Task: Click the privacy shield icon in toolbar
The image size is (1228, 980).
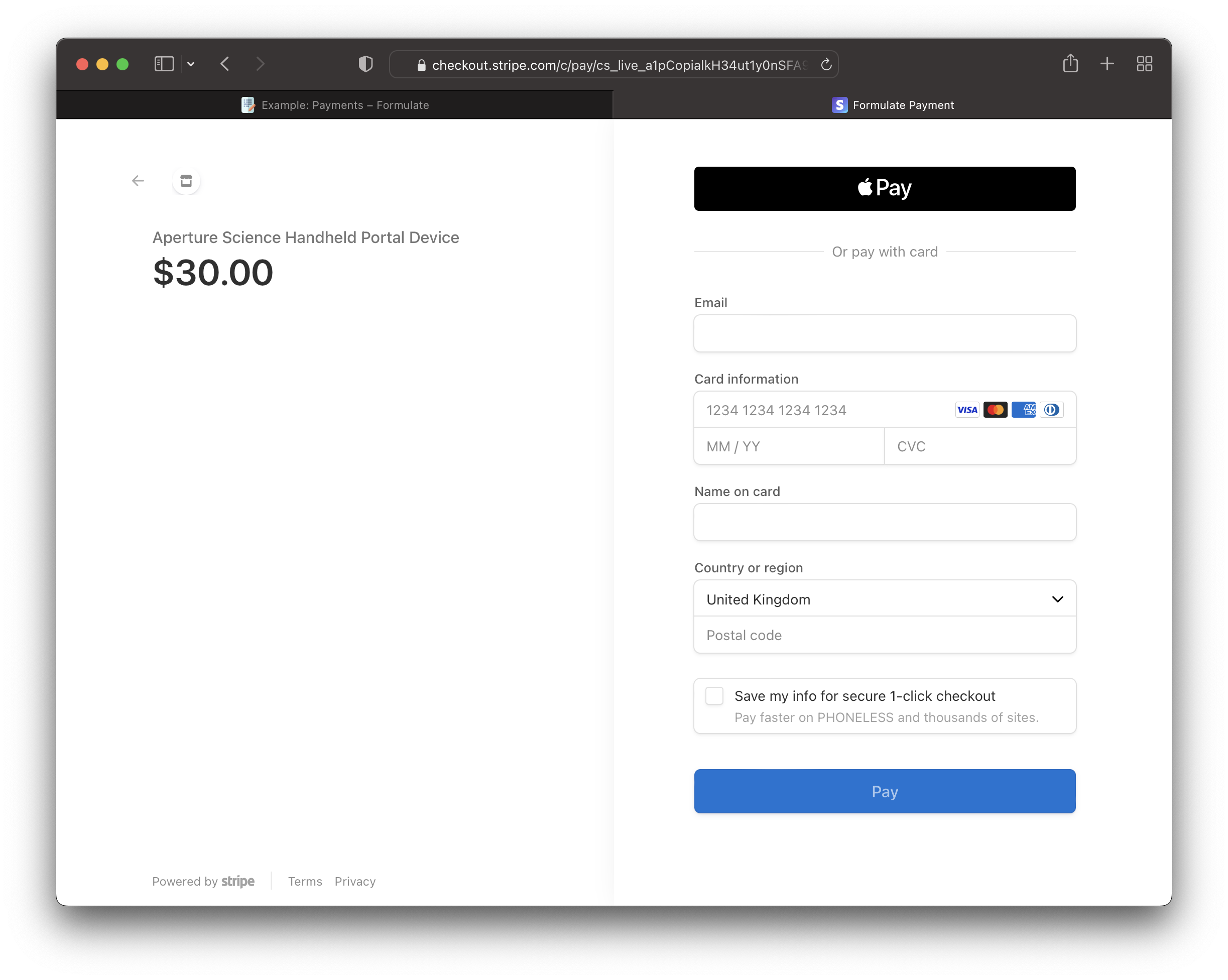Action: tap(365, 64)
